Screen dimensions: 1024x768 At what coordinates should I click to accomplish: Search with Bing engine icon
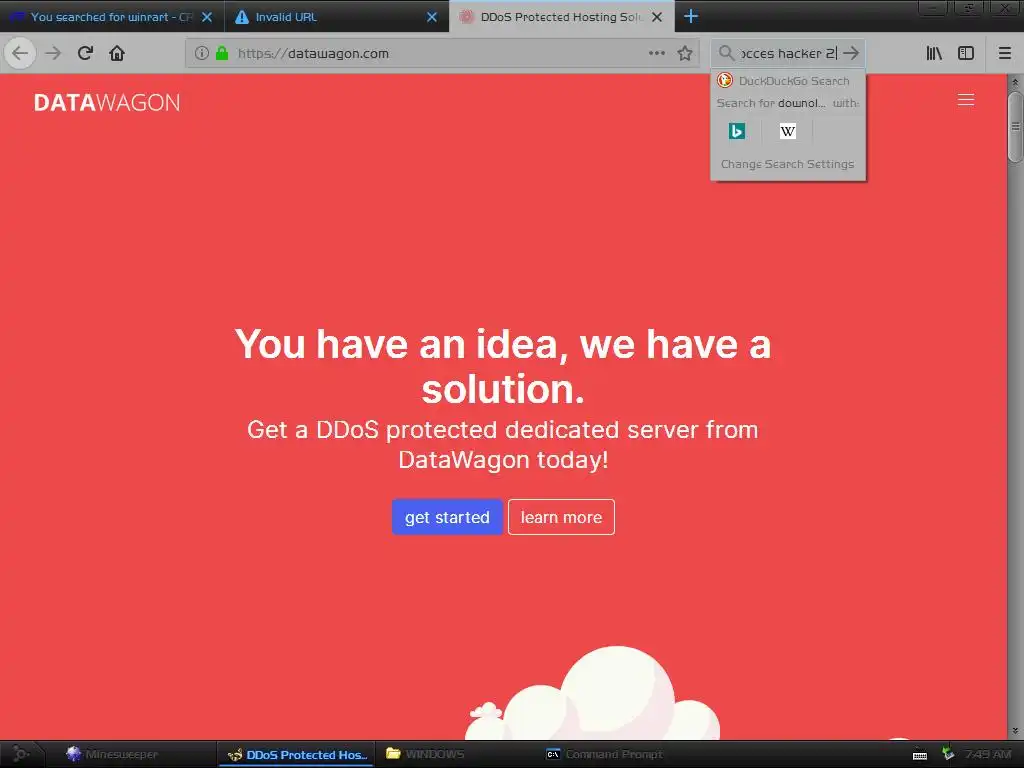tap(737, 131)
